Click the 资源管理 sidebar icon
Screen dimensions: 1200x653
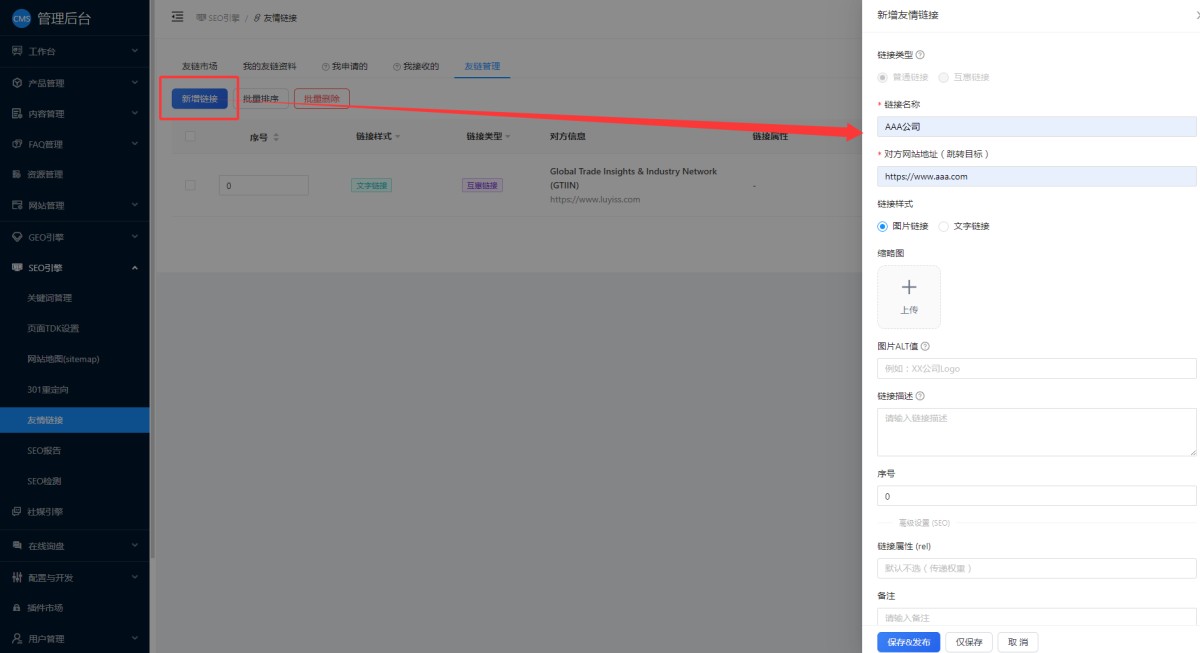17,175
